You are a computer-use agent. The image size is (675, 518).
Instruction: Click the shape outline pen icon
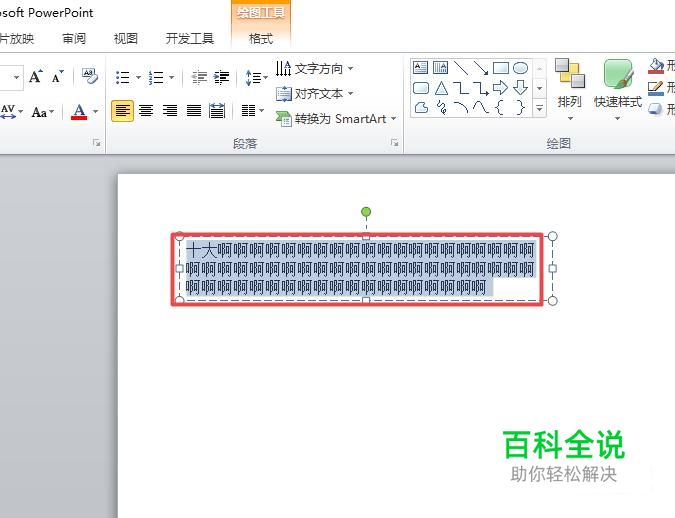tap(656, 88)
